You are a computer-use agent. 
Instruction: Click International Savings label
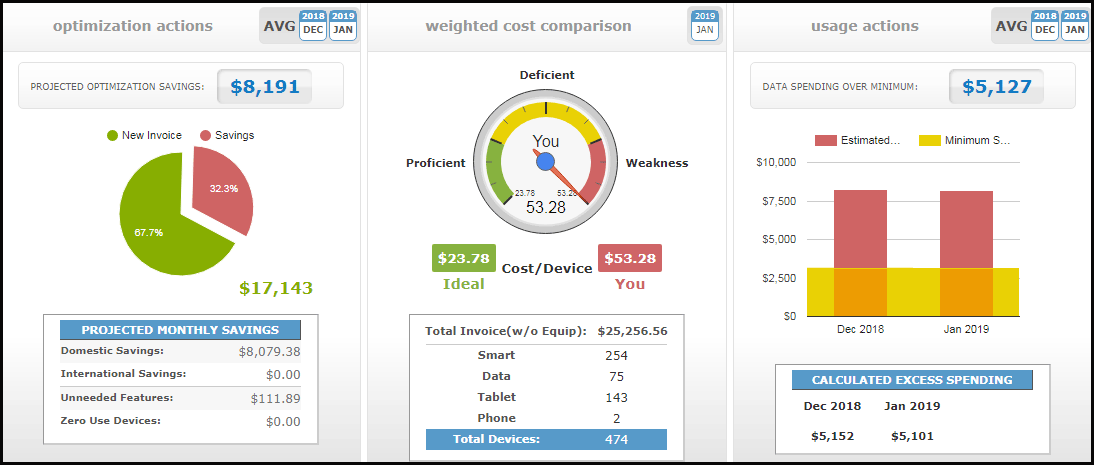[123, 374]
